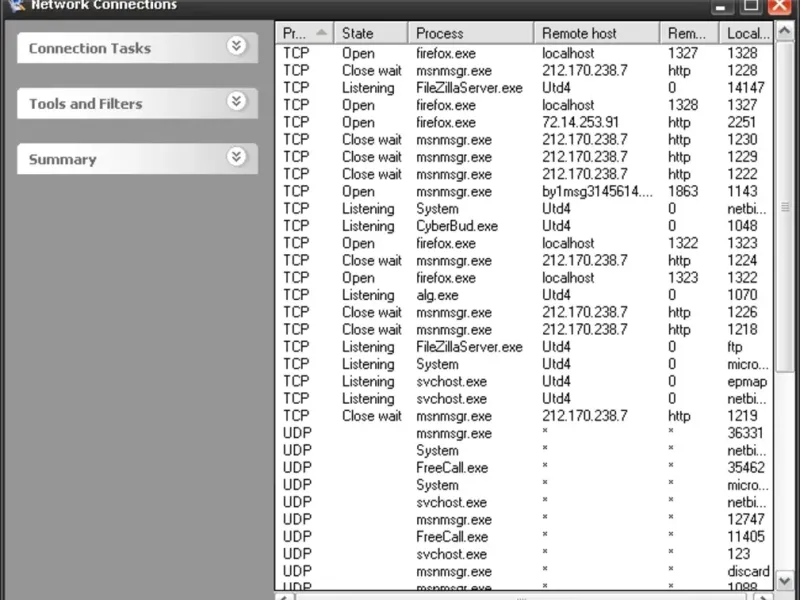The width and height of the screenshot is (800, 600).
Task: Select msnmsgr.exe row with remote by1msg3145614
Action: tap(524, 191)
